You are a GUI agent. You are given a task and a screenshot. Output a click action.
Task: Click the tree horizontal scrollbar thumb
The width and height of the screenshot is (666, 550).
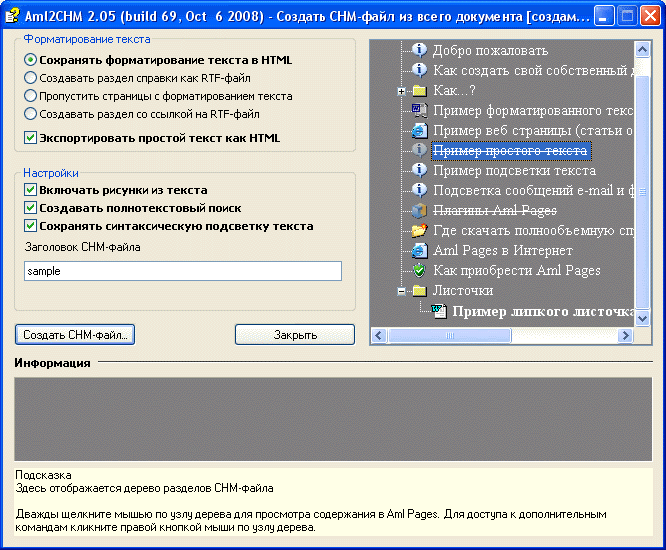[x=450, y=336]
